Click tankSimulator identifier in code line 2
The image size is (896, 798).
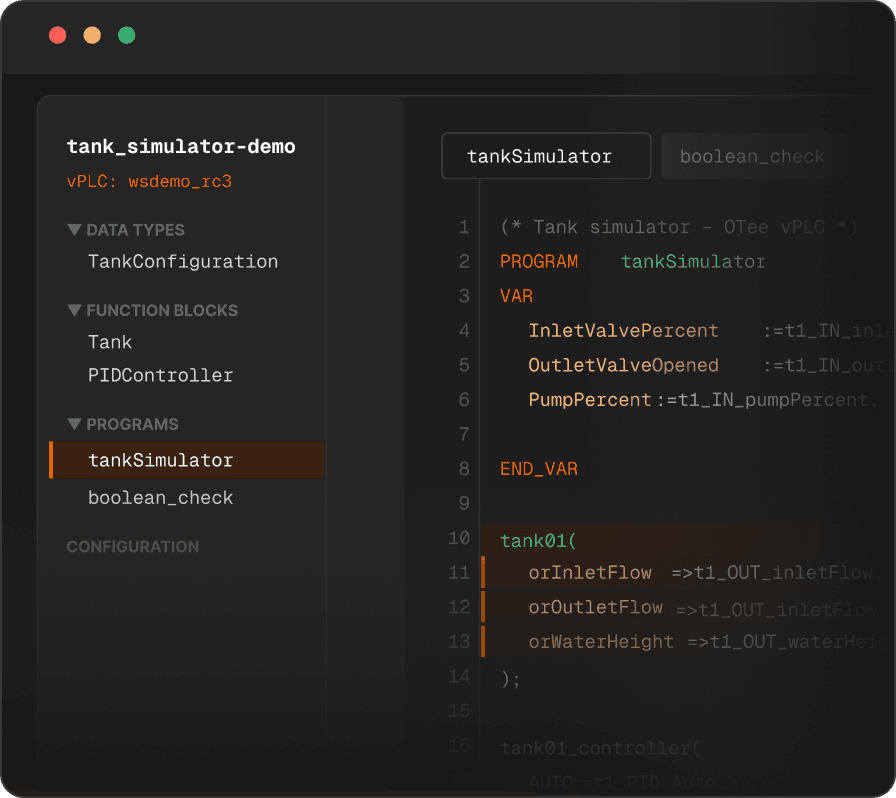click(x=693, y=262)
